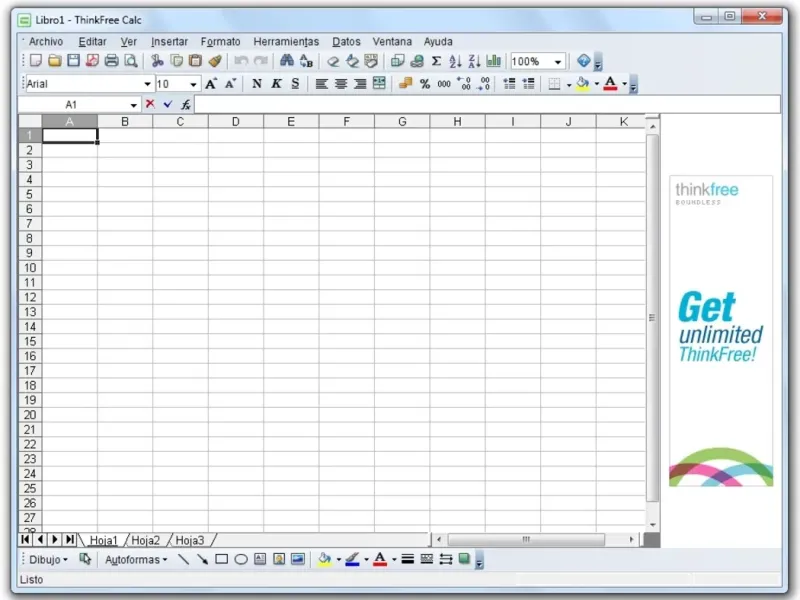800x600 pixels.
Task: Decrease font size
Action: [x=231, y=84]
